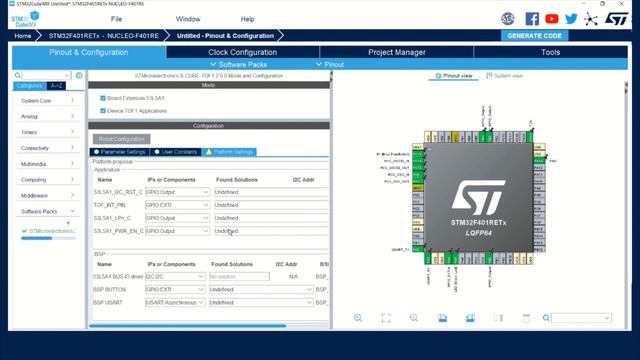This screenshot has width=640, height=360.
Task: Switch to Pinout view
Action: click(453, 76)
